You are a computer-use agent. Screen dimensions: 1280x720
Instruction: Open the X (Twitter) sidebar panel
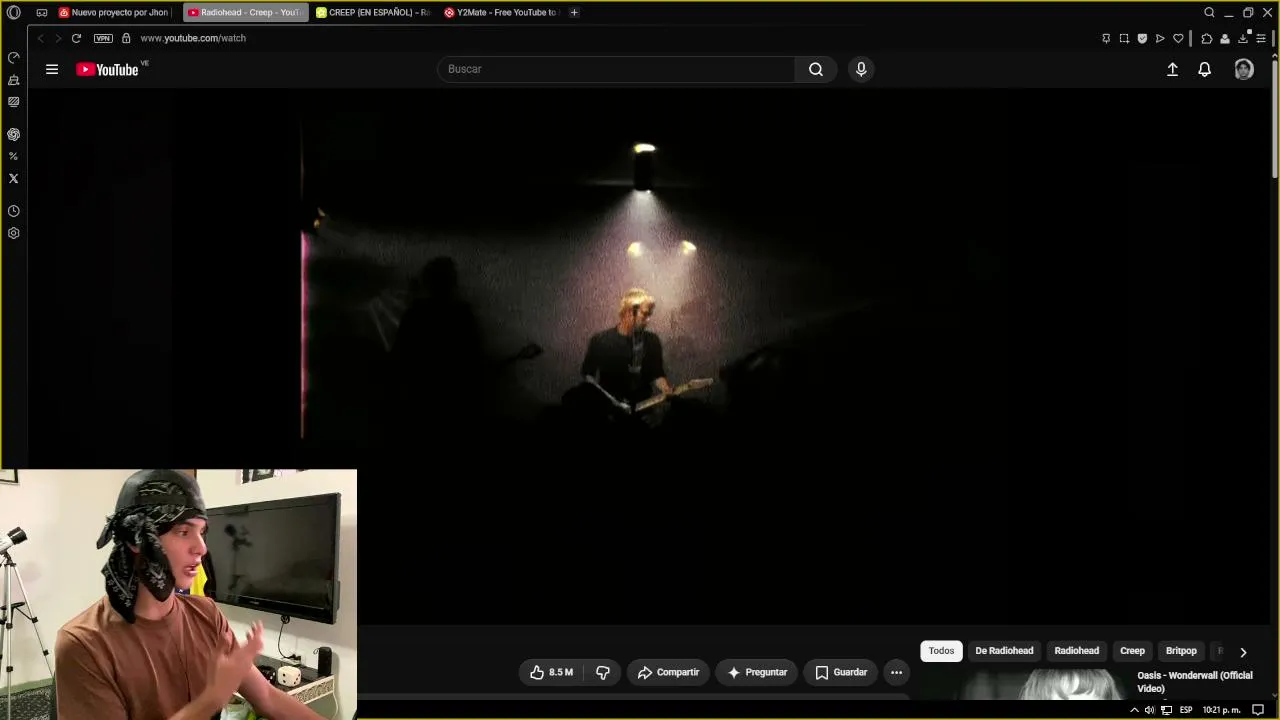click(13, 178)
